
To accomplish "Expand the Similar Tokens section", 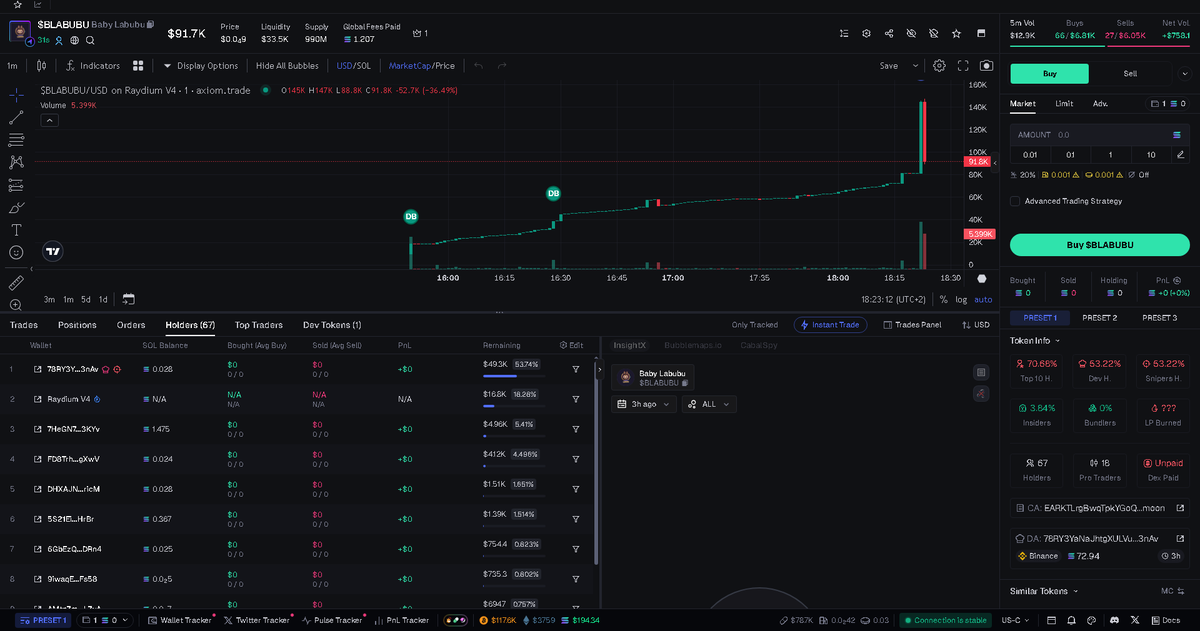I will click(x=1046, y=591).
